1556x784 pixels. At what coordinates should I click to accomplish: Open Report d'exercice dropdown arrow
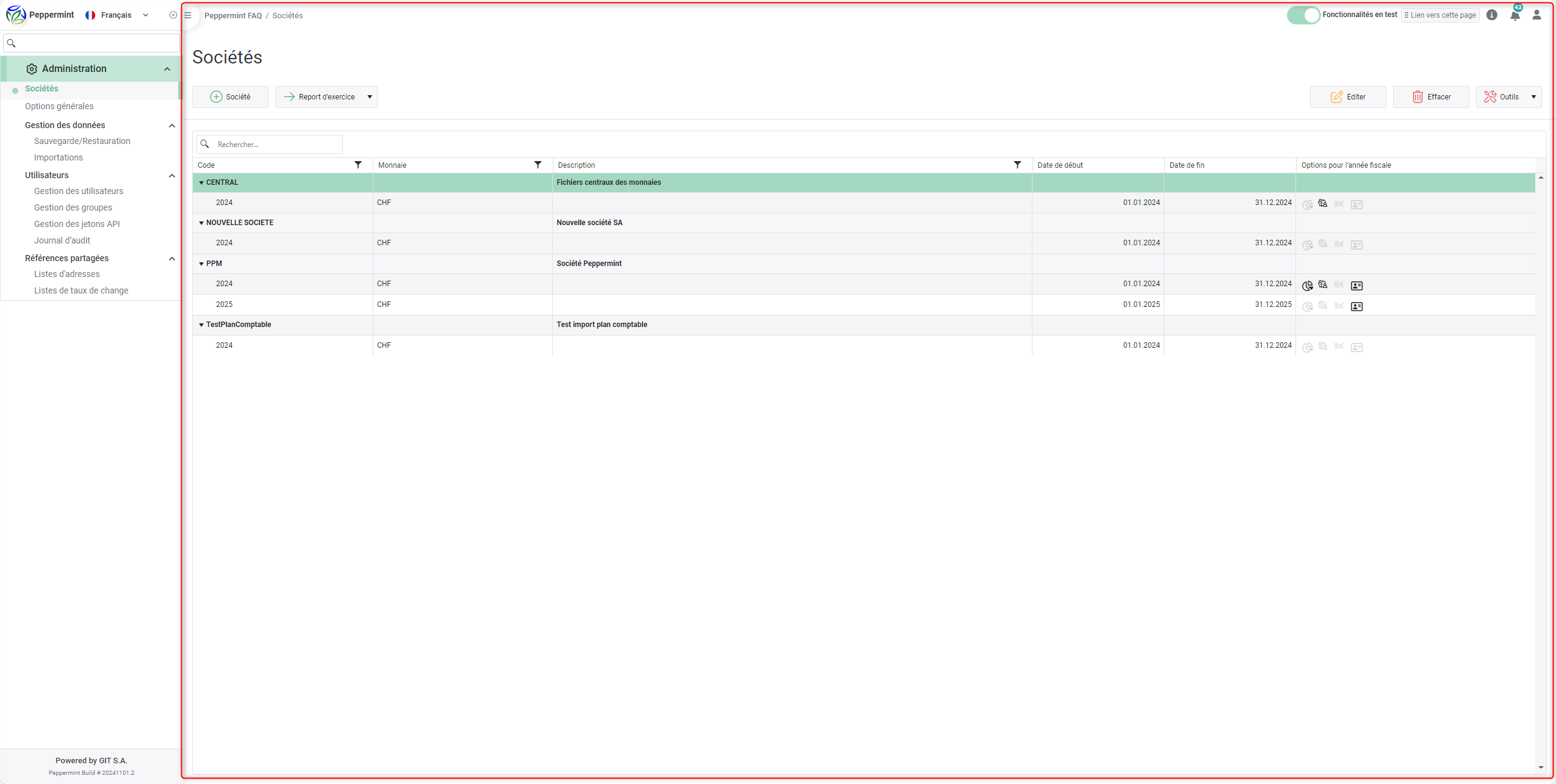[370, 97]
